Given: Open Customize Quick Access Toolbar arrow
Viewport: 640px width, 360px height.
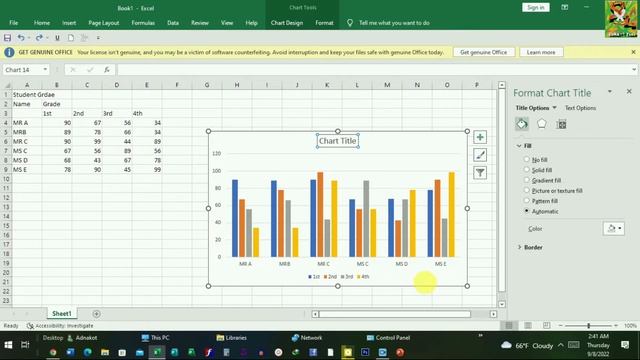Looking at the screenshot, I should click(98, 38).
